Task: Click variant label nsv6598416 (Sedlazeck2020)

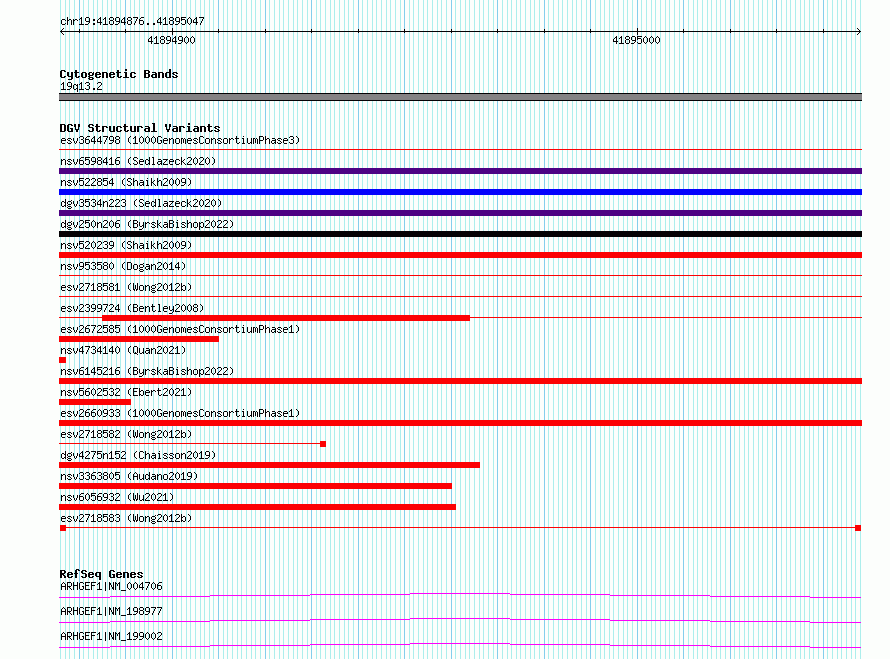Action: pyautogui.click(x=138, y=161)
